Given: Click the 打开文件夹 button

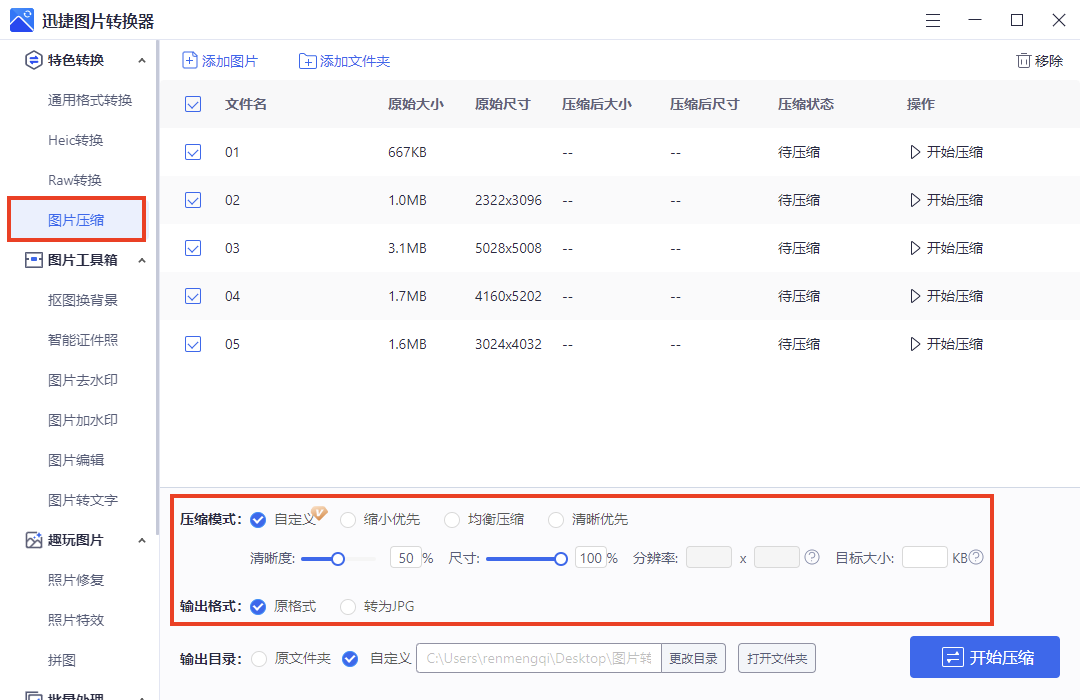Looking at the screenshot, I should [x=777, y=658].
